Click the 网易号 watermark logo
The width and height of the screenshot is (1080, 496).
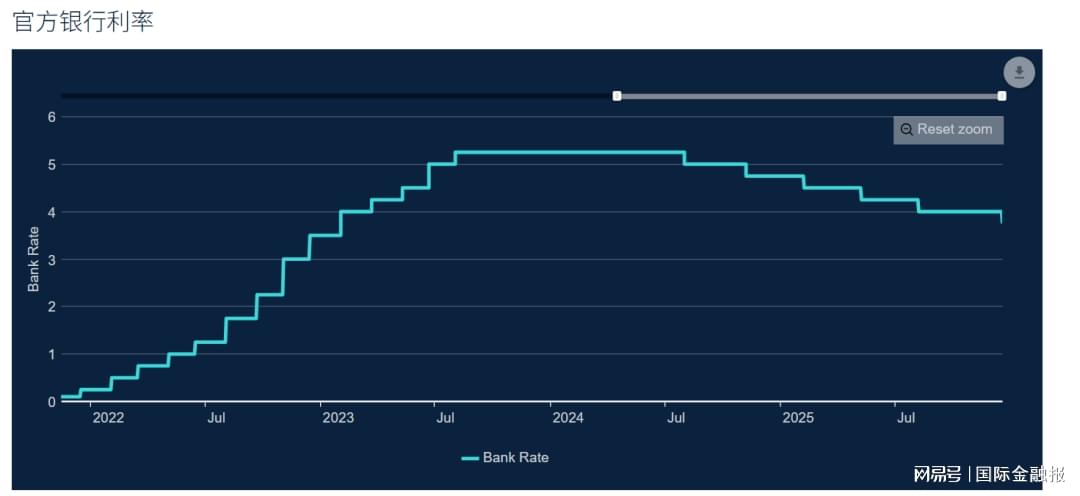tap(937, 474)
